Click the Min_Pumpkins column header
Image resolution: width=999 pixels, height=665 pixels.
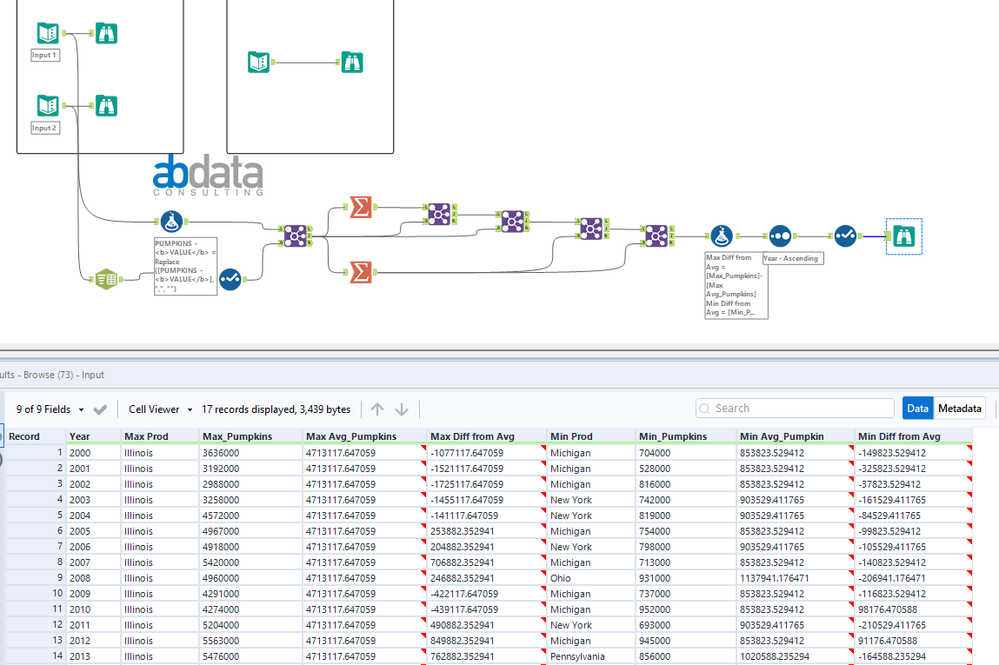686,436
